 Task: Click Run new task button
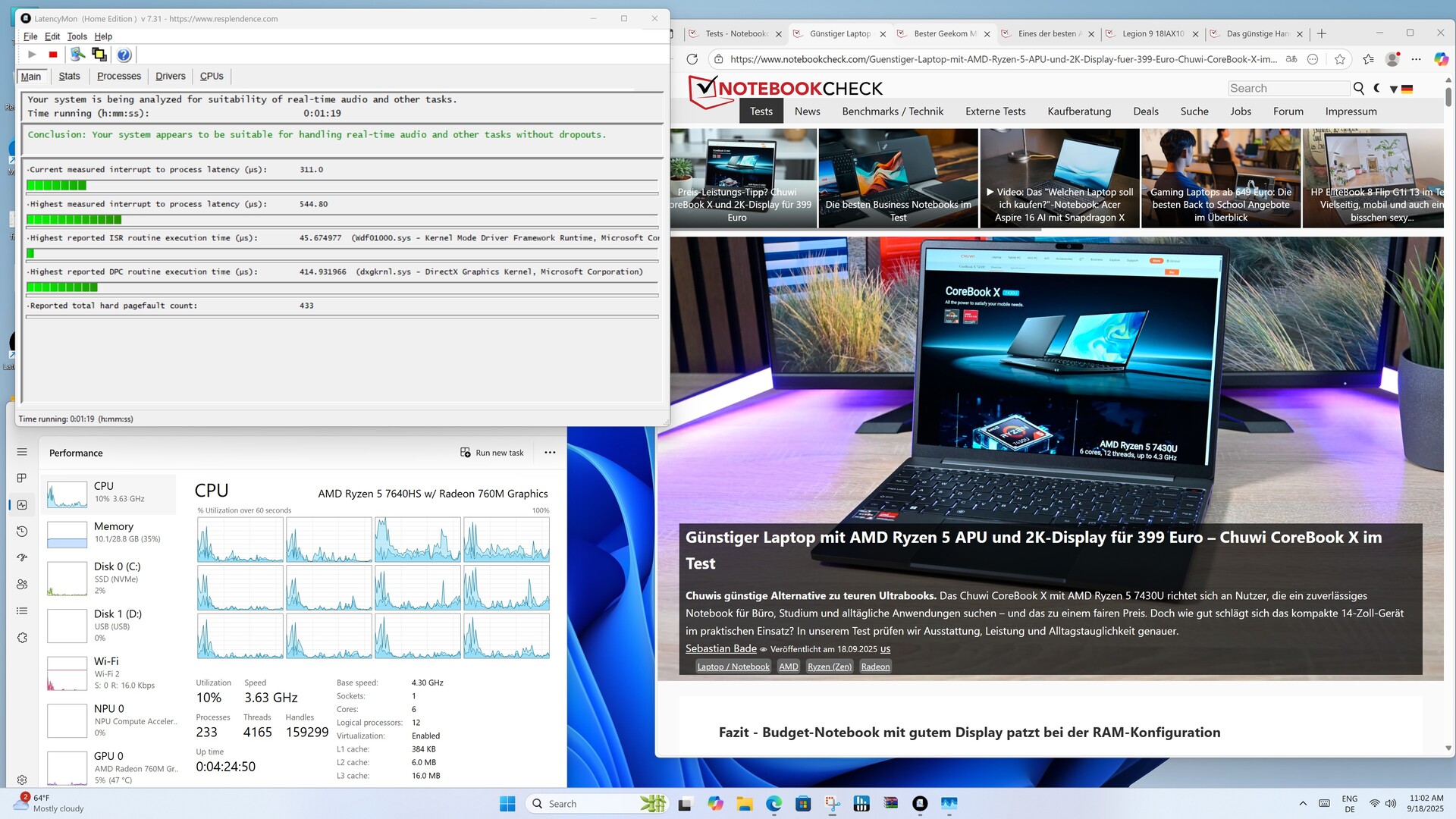tap(492, 453)
